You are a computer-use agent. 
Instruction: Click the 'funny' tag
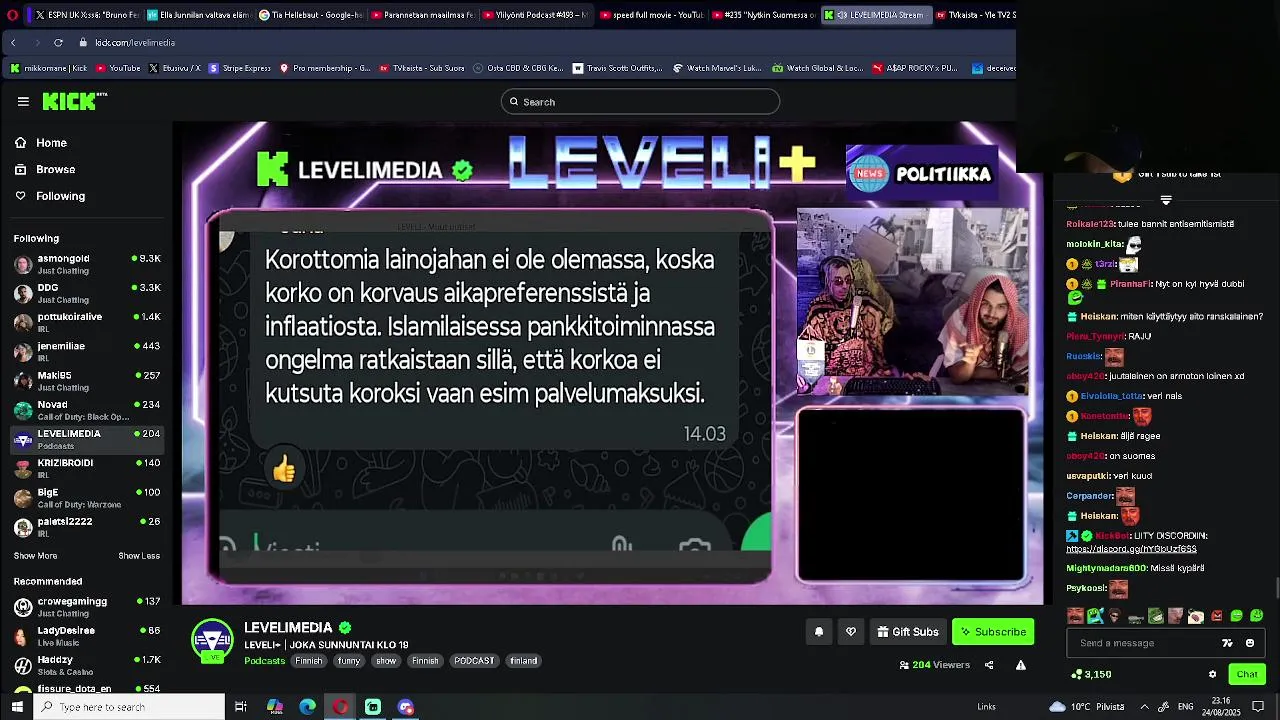point(349,661)
